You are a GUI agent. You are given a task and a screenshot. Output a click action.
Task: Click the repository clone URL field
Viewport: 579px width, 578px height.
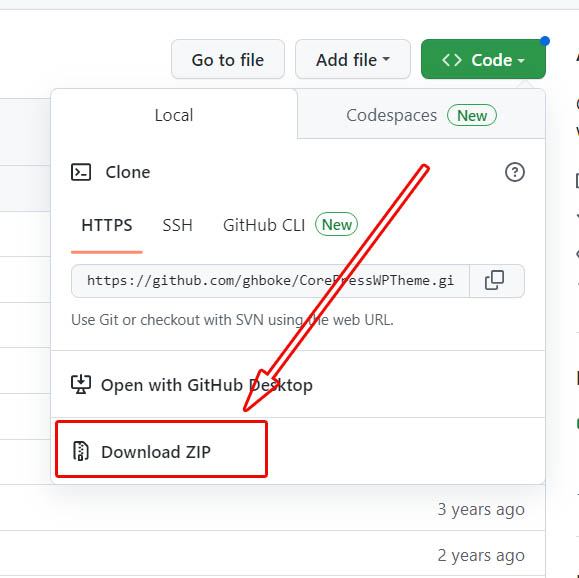coord(270,281)
